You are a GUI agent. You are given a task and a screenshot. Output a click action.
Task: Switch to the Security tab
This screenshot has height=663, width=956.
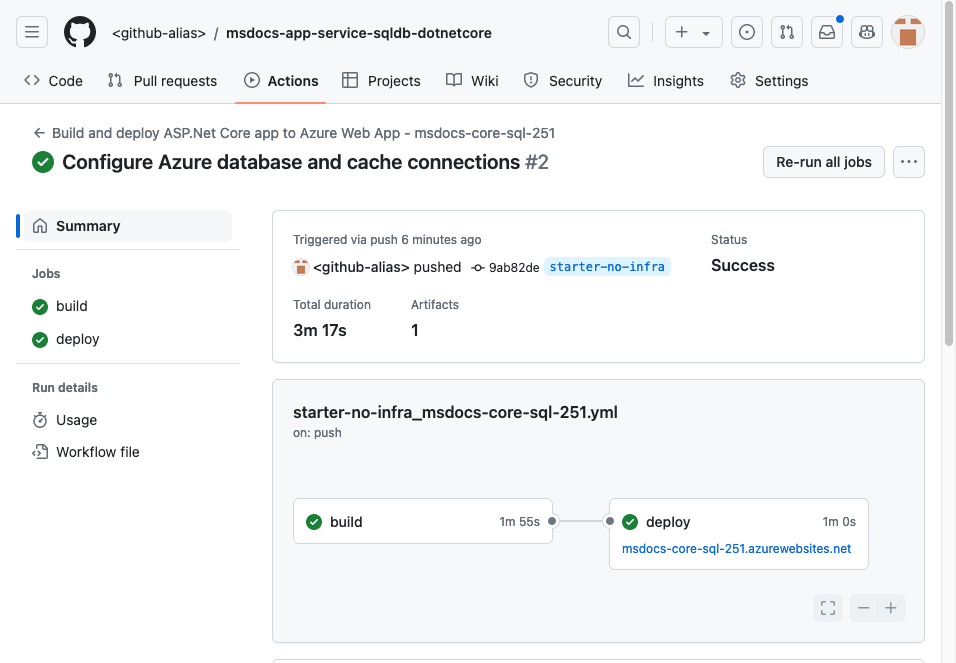pyautogui.click(x=563, y=81)
